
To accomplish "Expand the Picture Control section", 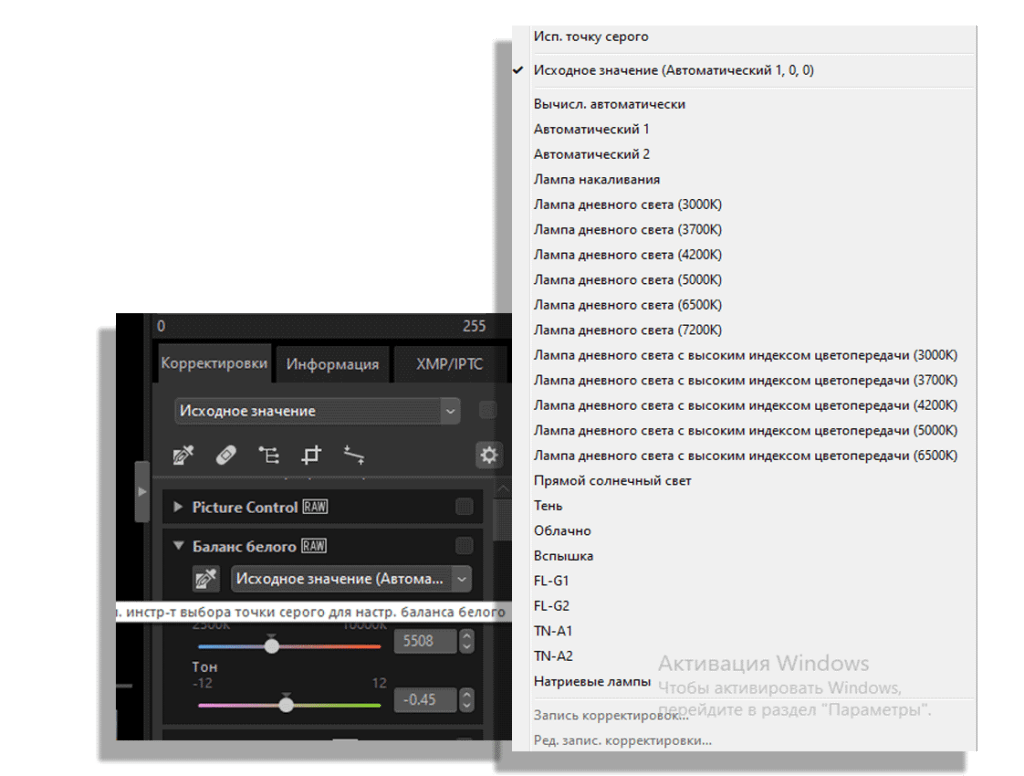I will pyautogui.click(x=178, y=506).
